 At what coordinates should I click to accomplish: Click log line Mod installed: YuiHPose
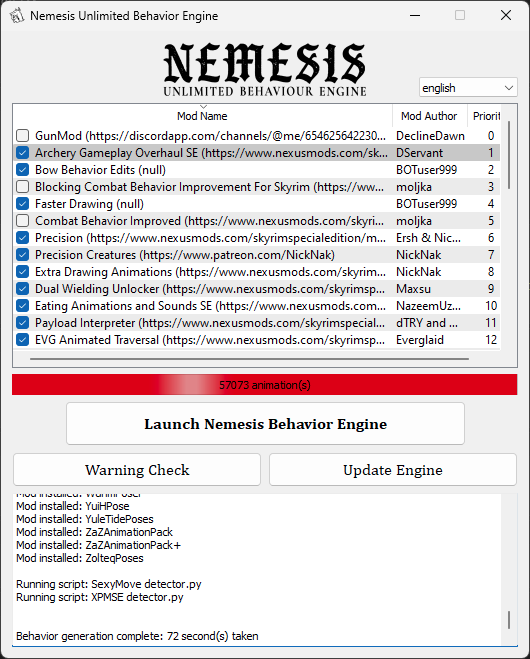(x=73, y=506)
